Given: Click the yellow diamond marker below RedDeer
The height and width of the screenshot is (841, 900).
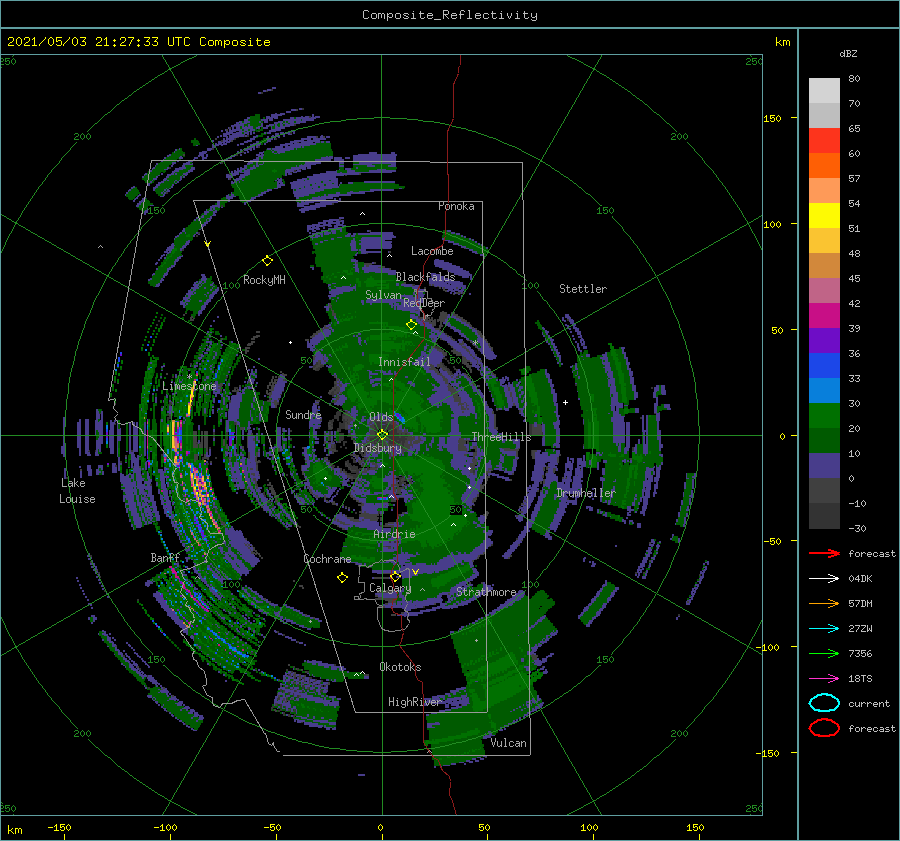Looking at the screenshot, I should point(412,325).
